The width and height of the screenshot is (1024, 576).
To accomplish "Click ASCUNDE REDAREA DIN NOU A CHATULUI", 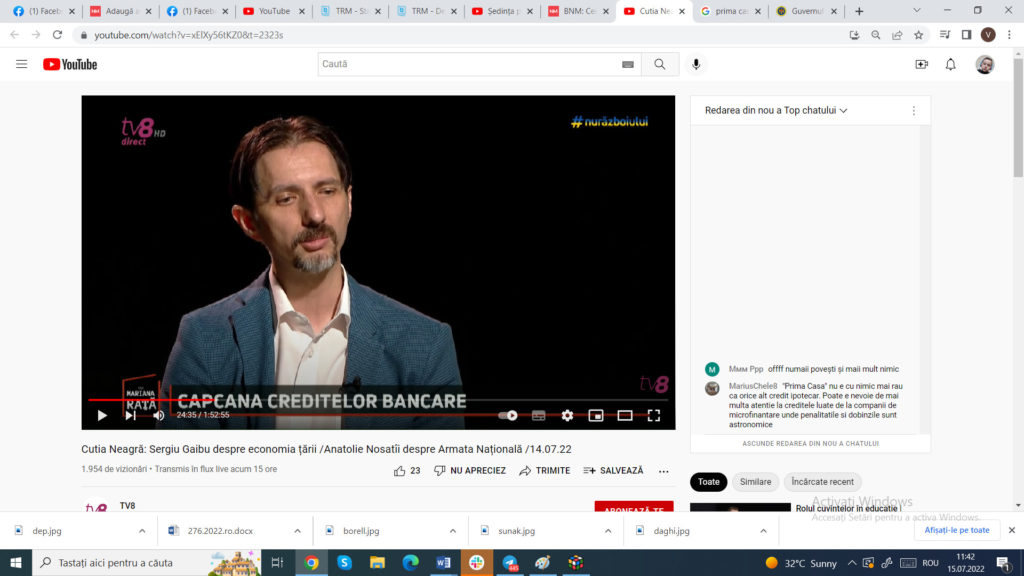I will 810,443.
